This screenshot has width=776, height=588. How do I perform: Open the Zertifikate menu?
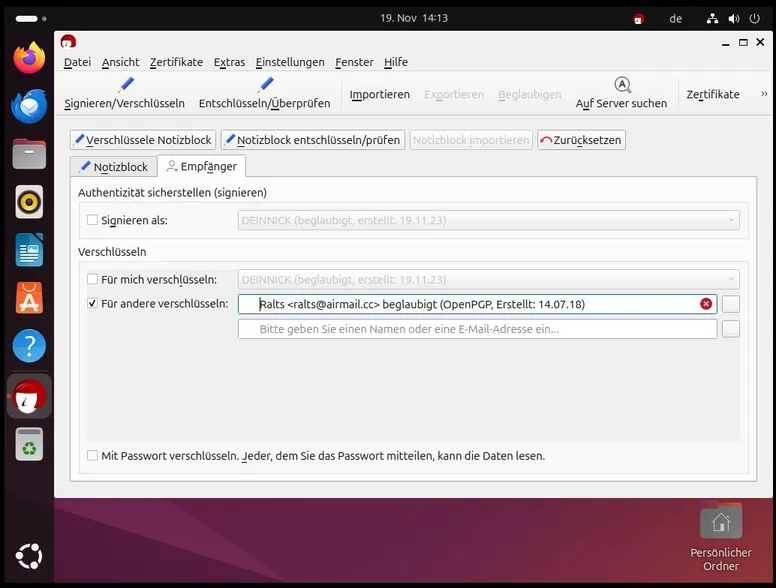(176, 62)
